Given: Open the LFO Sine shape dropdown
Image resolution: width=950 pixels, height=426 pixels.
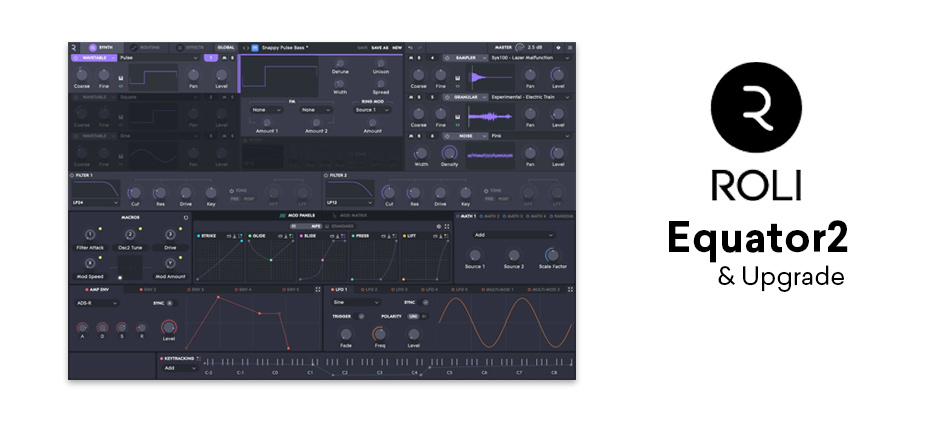Looking at the screenshot, I should point(356,302).
